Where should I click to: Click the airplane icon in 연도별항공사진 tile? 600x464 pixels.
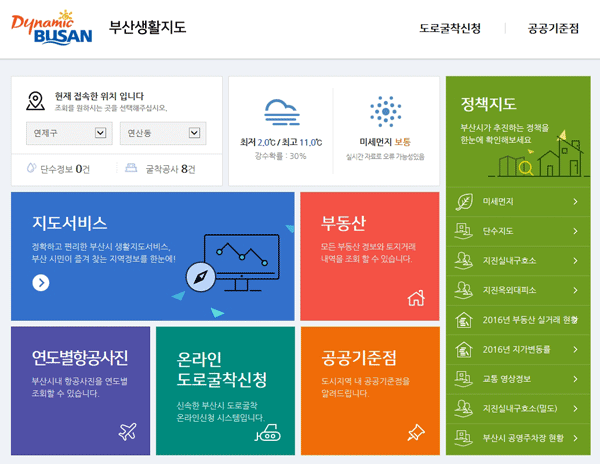(127, 431)
